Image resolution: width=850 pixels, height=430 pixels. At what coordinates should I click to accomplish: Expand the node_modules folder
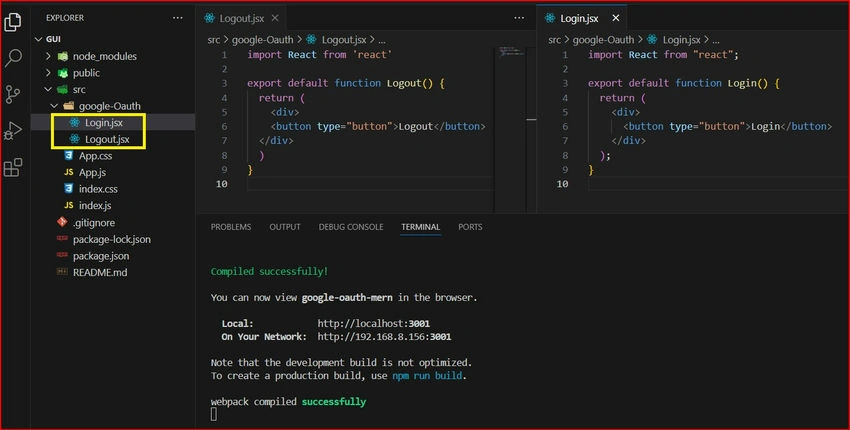tap(48, 56)
